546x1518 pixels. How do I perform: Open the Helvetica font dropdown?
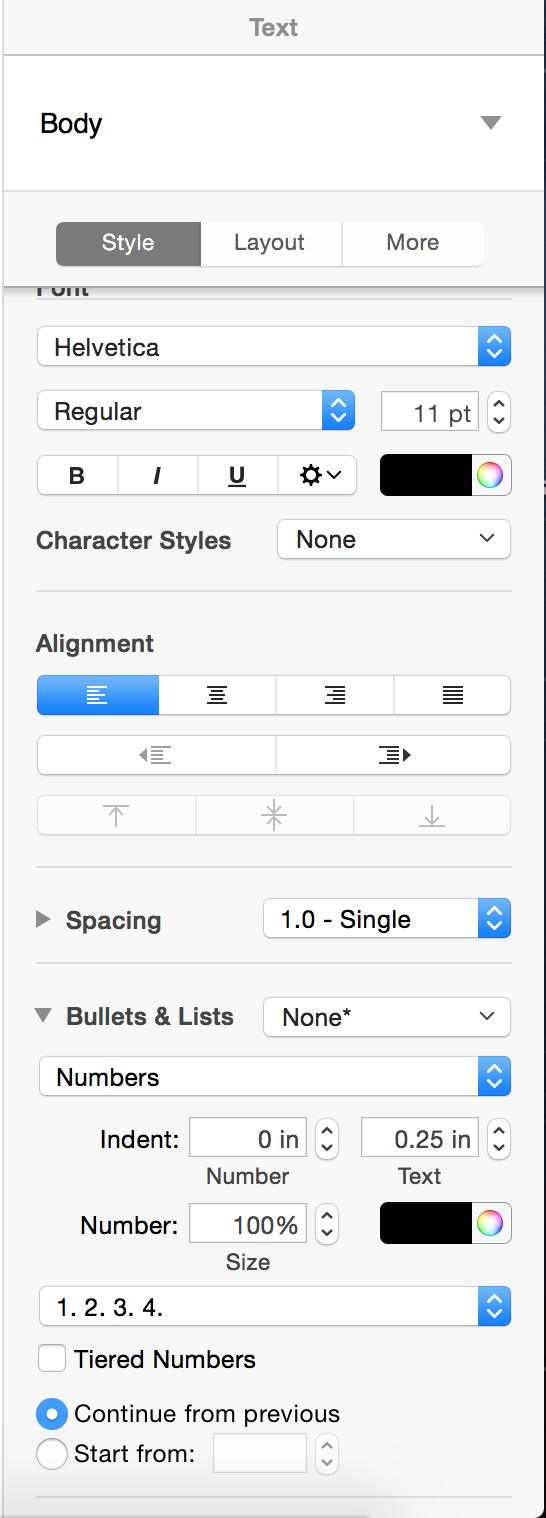click(x=274, y=347)
